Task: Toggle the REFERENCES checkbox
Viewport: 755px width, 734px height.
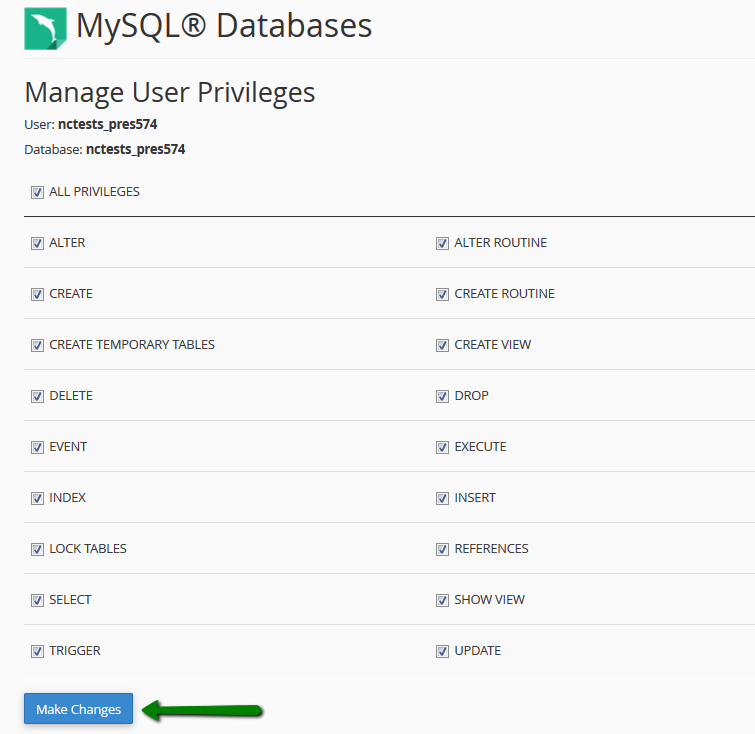Action: click(x=442, y=550)
